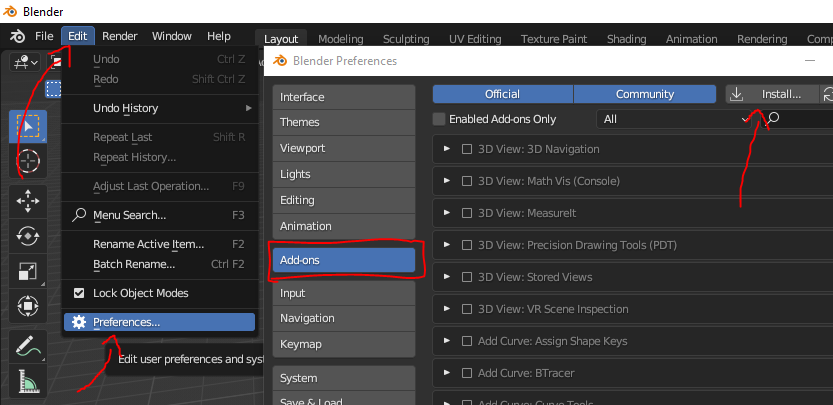The width and height of the screenshot is (833, 405).
Task: Enable the 3D View: MeasureIt add-on
Action: tap(467, 213)
